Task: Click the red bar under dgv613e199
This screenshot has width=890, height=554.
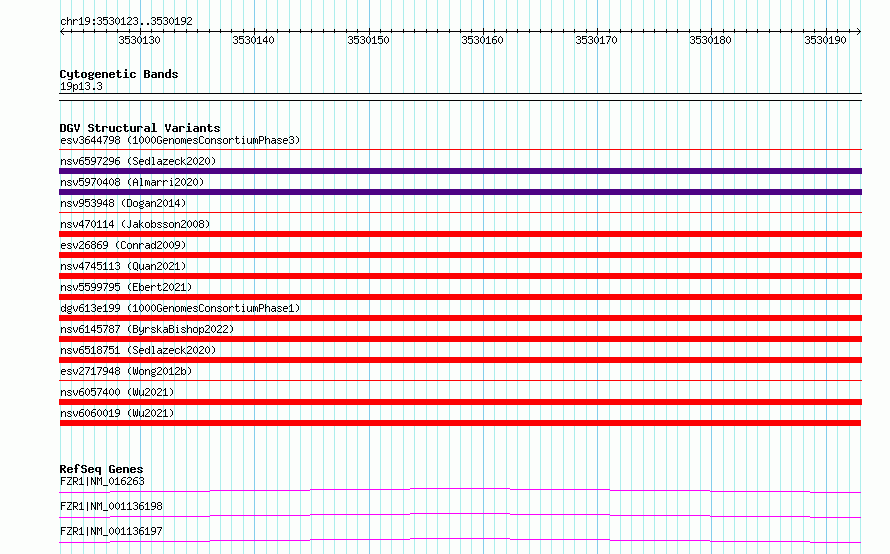Action: (460, 318)
